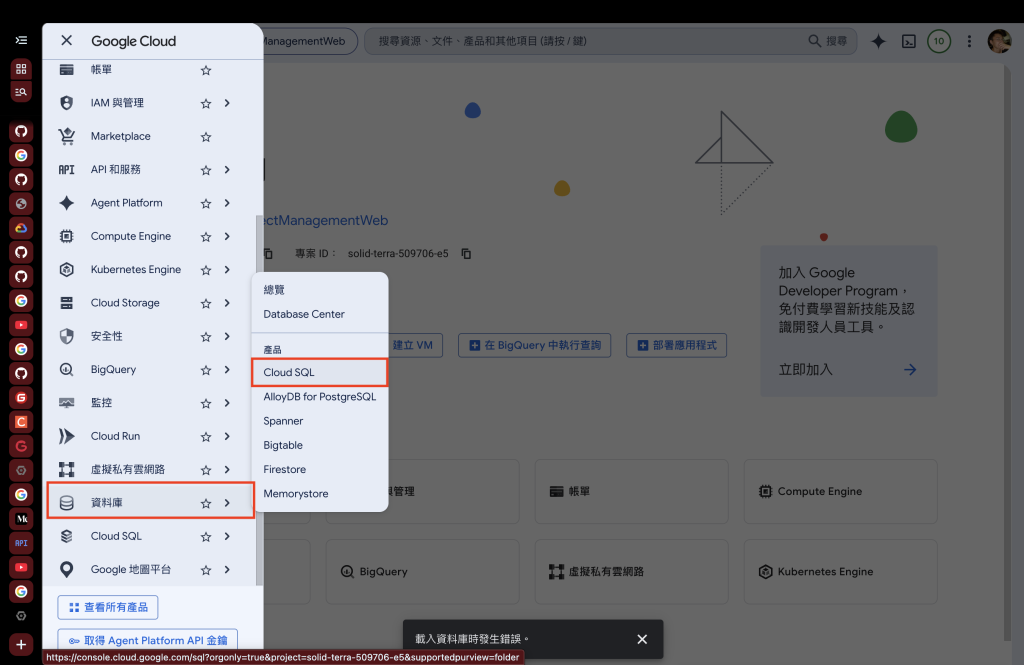Select Cloud SQL in the database submenu
This screenshot has height=665, width=1024.
point(320,372)
